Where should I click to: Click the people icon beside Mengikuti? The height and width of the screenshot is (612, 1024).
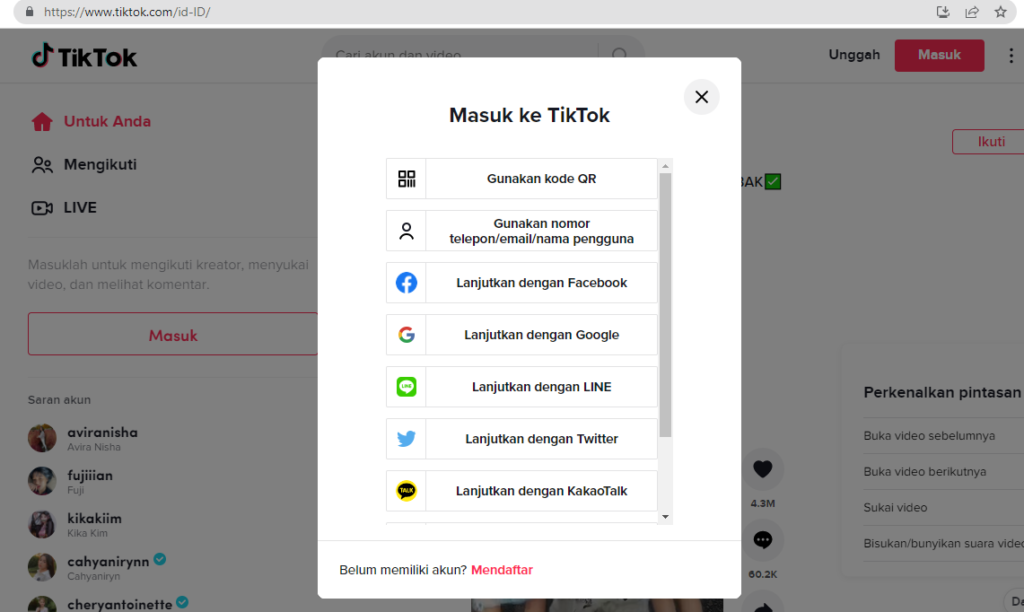pos(42,165)
